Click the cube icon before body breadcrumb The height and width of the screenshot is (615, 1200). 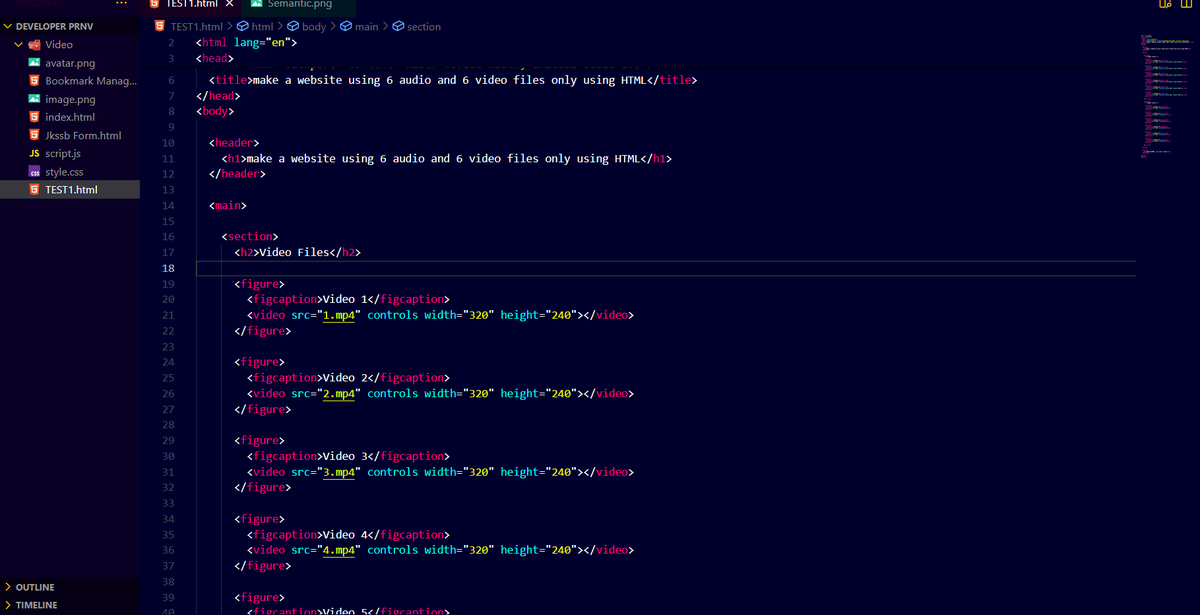(x=293, y=27)
